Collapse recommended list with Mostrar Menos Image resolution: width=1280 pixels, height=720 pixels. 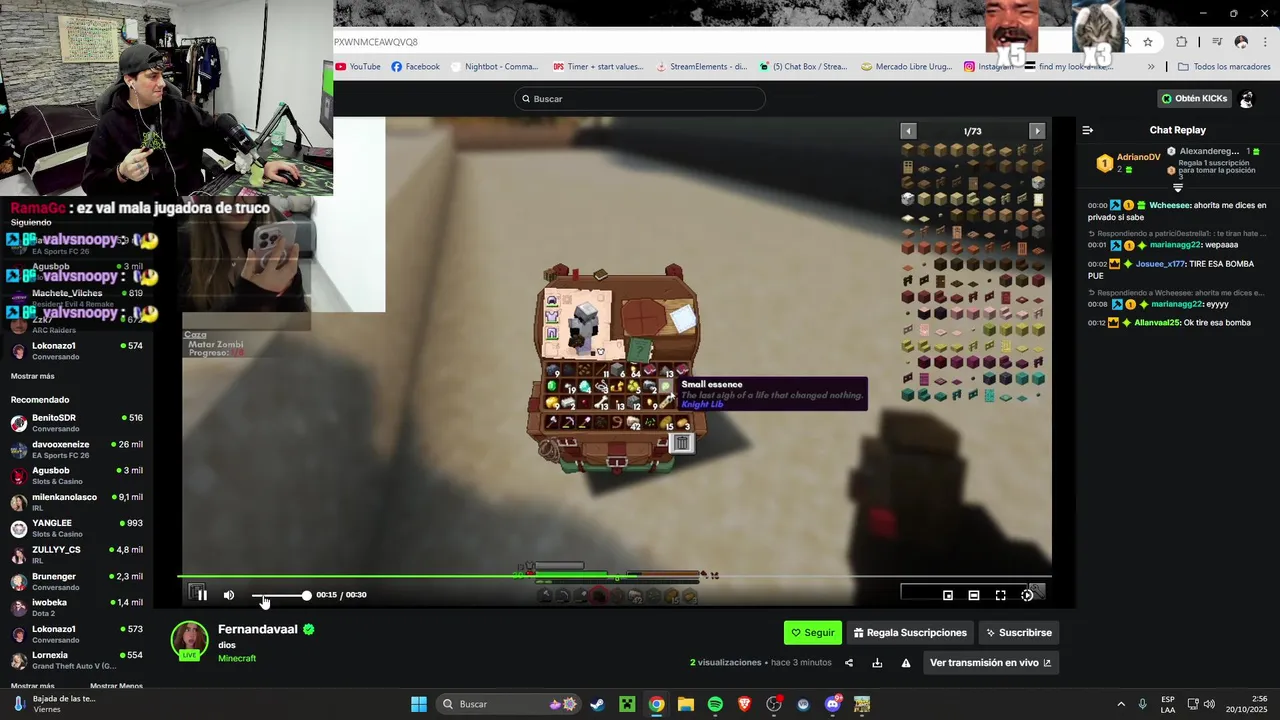point(116,686)
